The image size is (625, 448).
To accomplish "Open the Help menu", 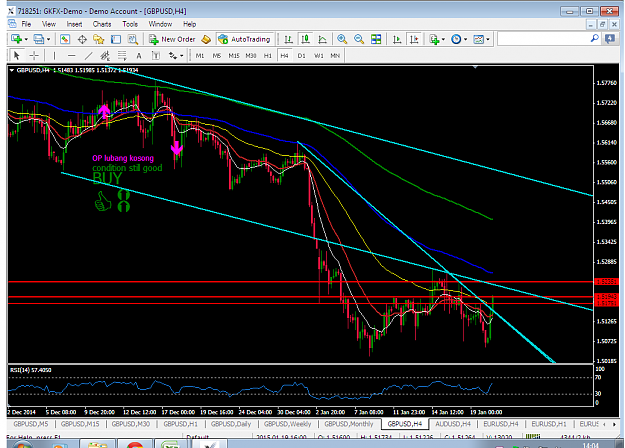I will [189, 24].
